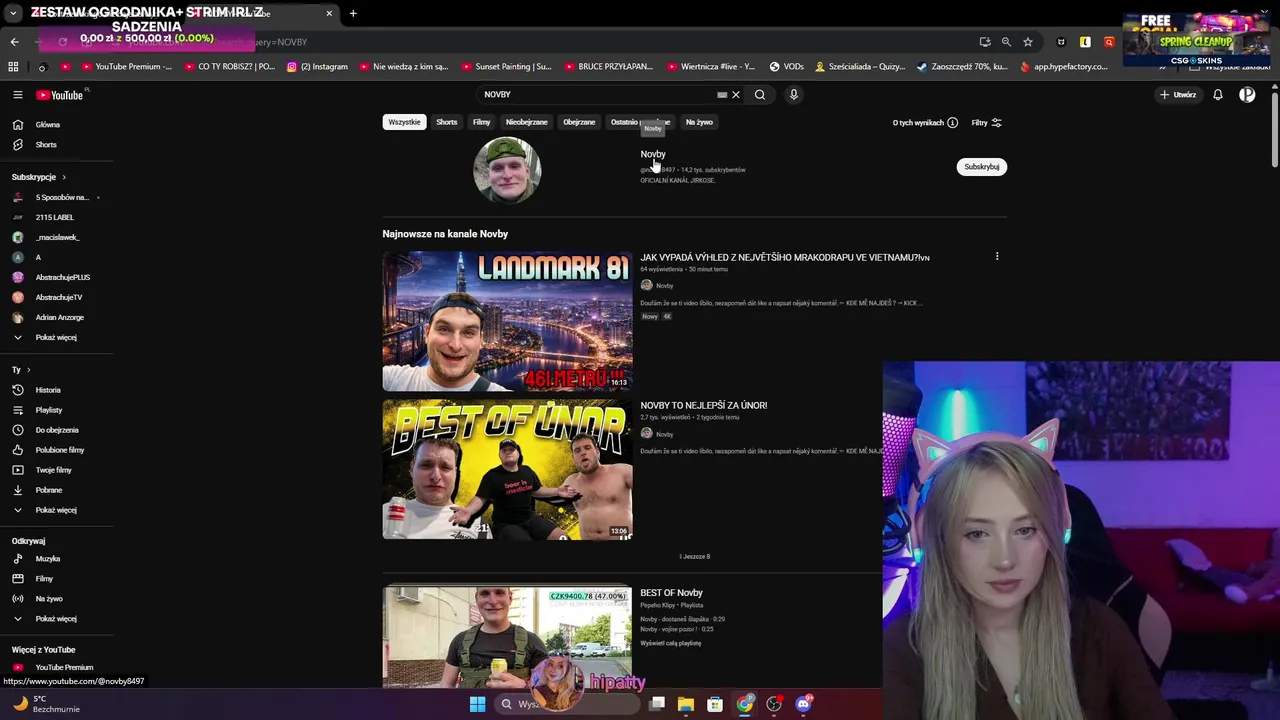
Task: Select the Filmy filter chip
Action: point(481,122)
